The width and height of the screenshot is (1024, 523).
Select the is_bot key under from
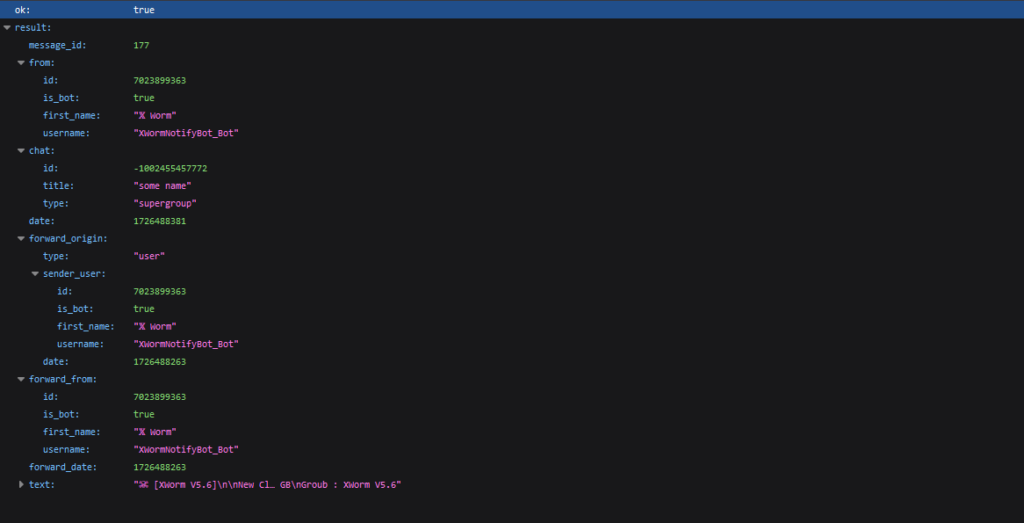[61, 98]
